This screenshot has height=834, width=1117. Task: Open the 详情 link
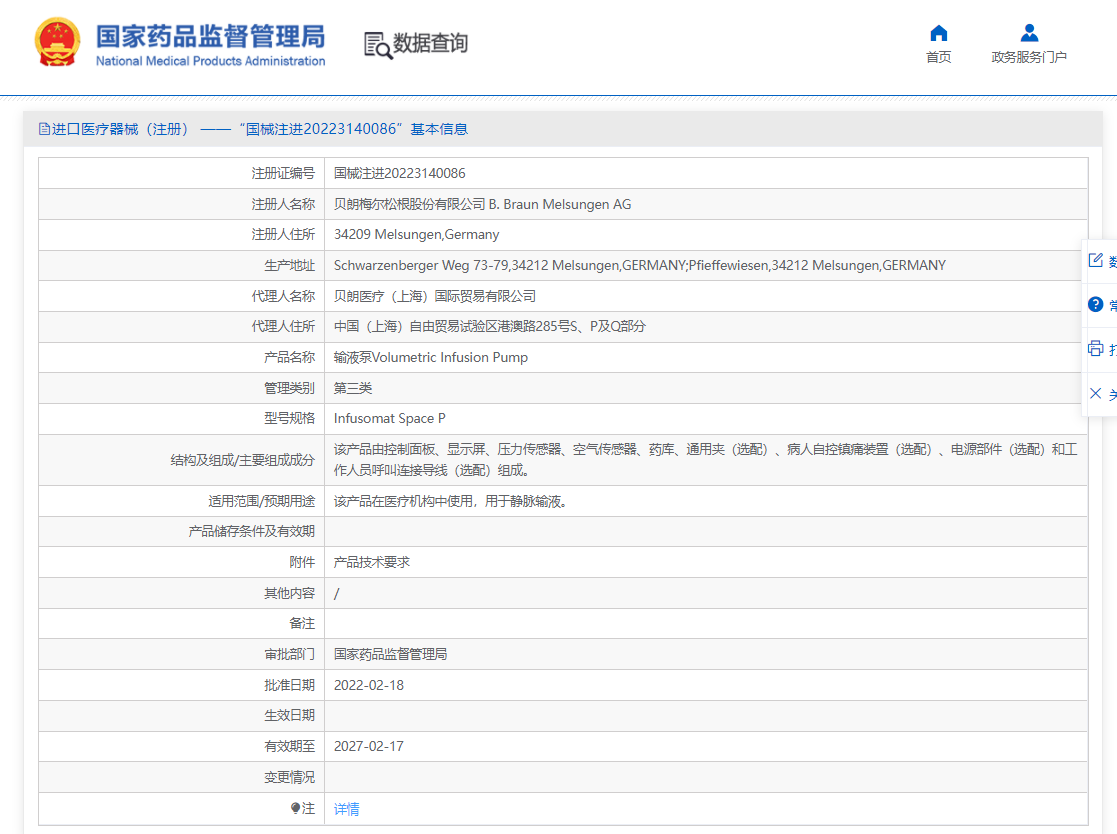346,808
